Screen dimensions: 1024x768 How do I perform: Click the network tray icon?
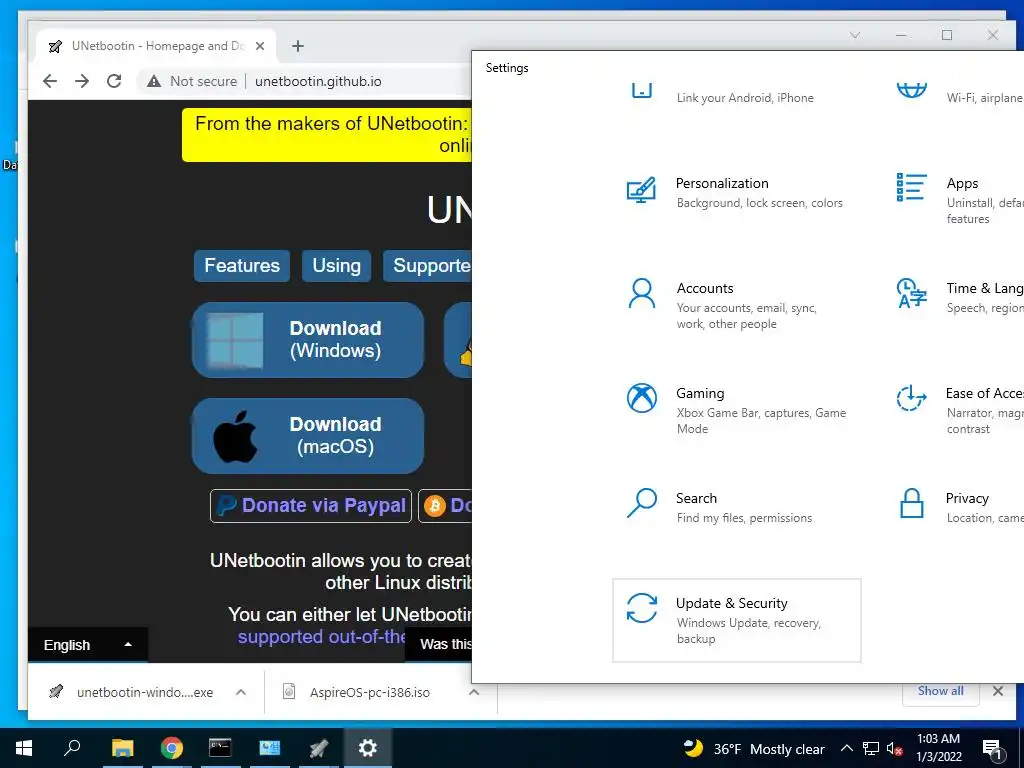point(871,749)
